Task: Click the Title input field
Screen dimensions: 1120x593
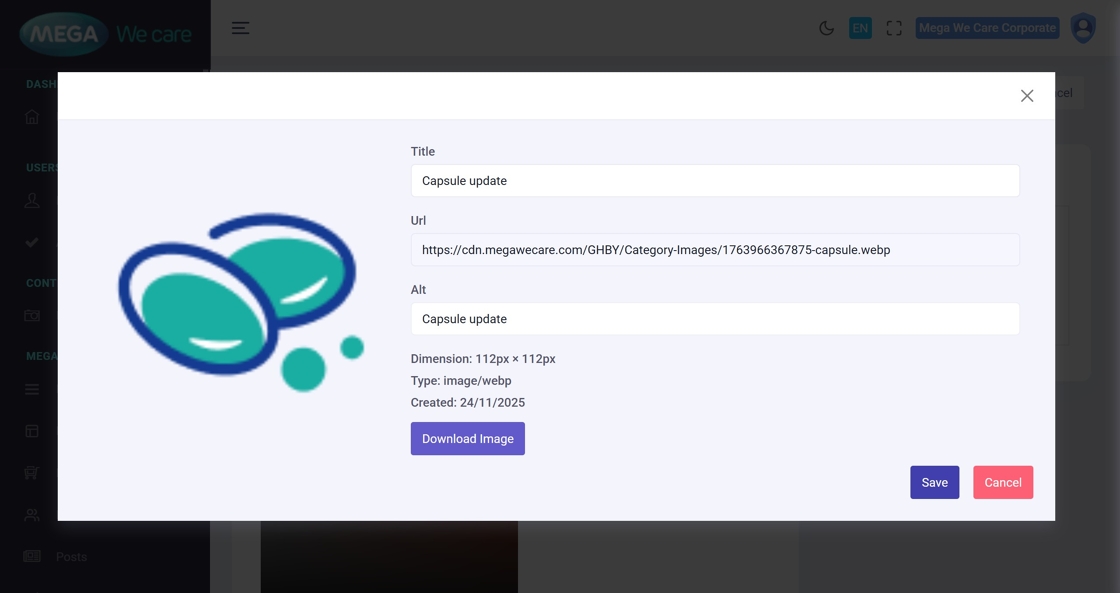Action: (x=715, y=181)
